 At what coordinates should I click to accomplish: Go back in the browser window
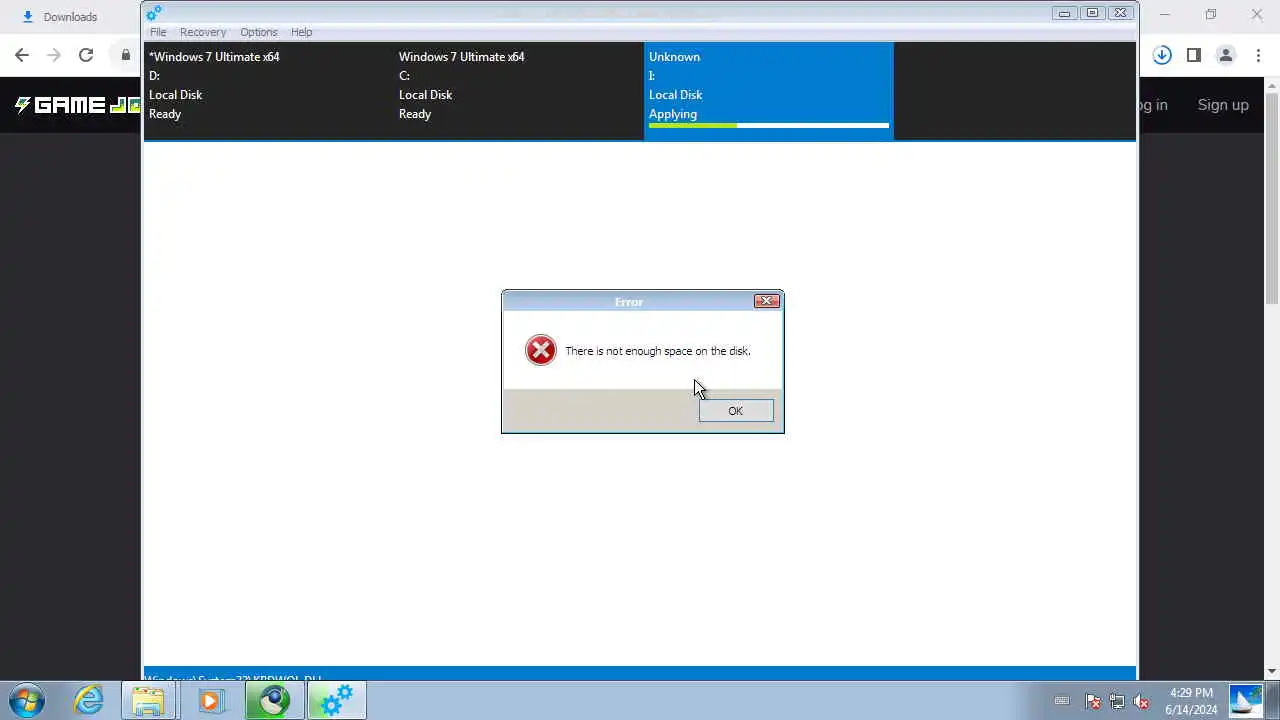point(22,55)
